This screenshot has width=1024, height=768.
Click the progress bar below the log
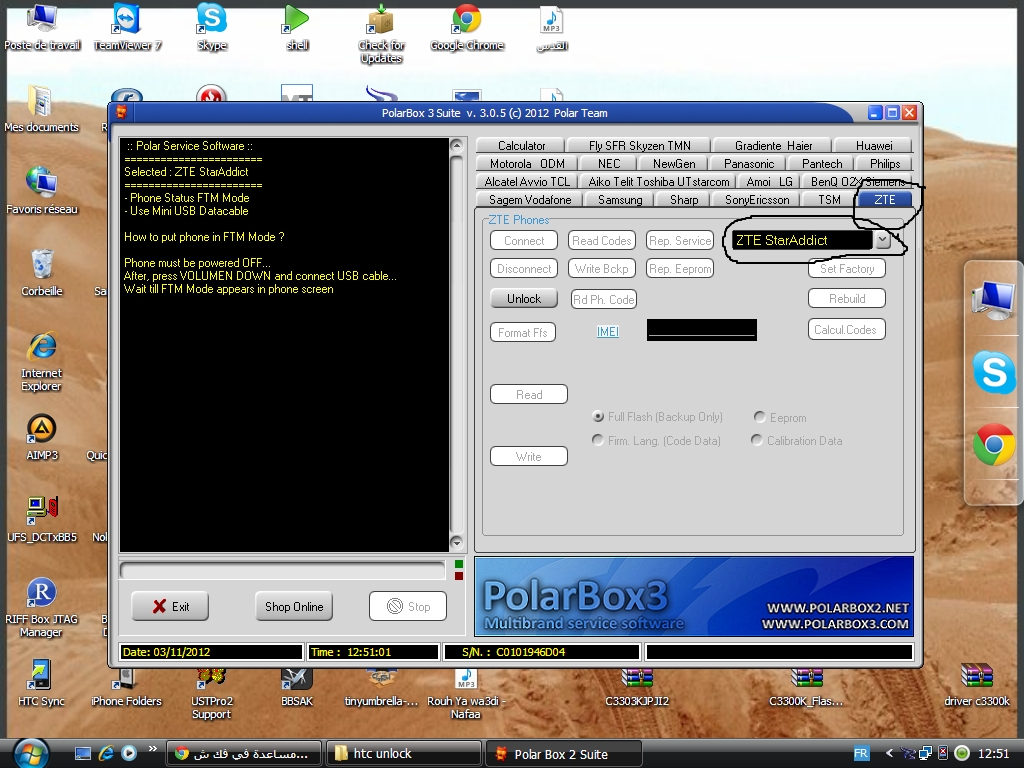[x=282, y=570]
